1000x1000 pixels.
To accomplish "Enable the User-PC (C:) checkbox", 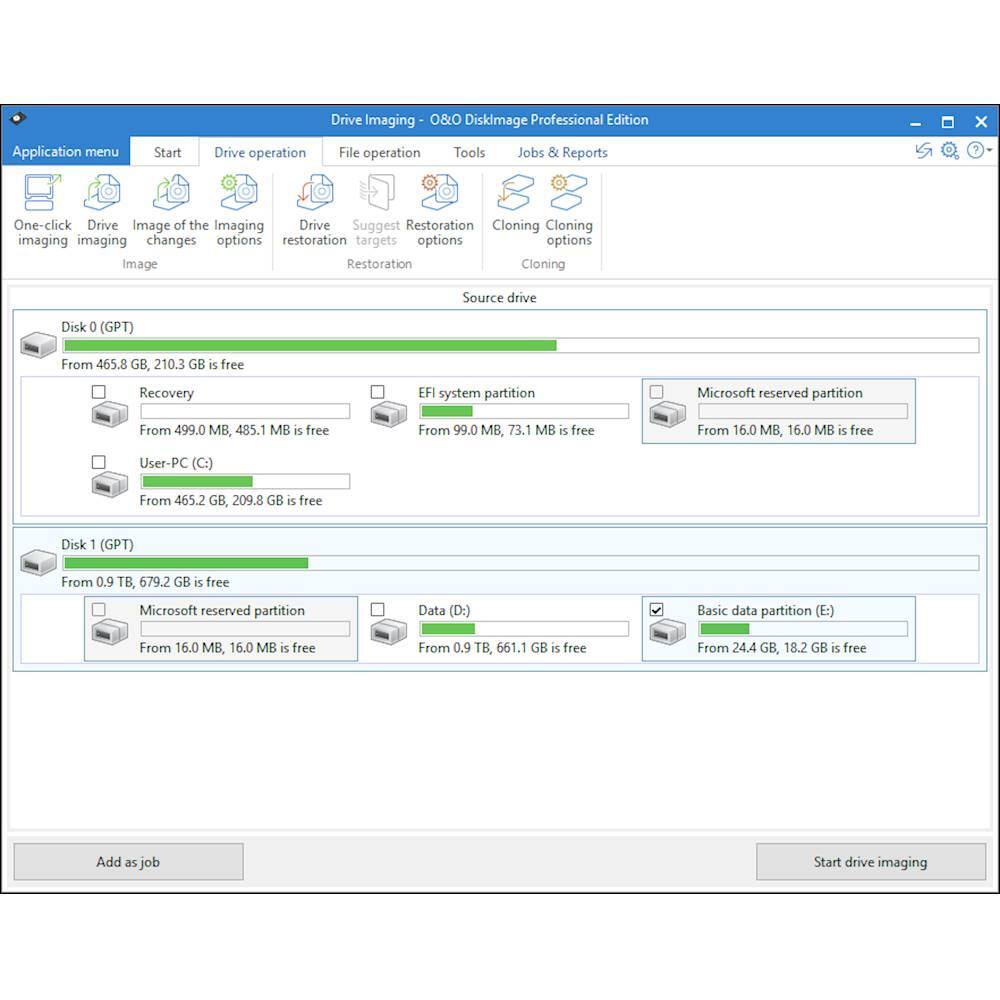I will tap(98, 462).
